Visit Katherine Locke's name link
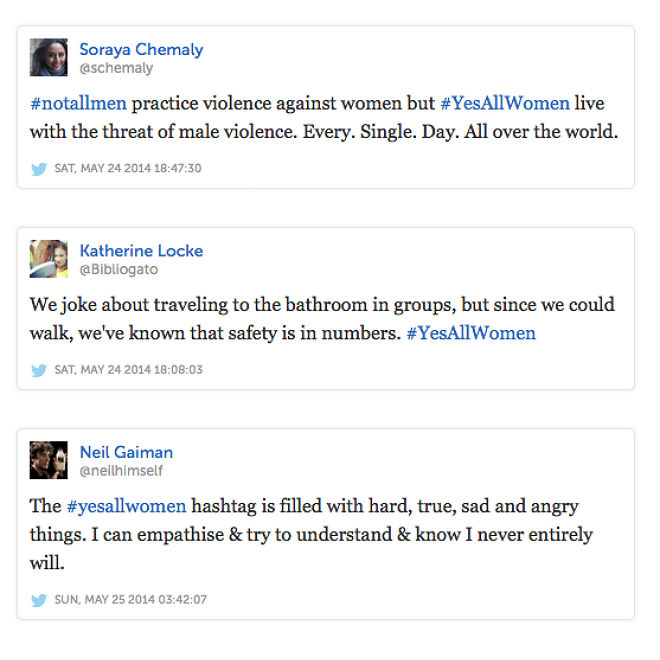Screen dimensions: 660x660 click(141, 251)
